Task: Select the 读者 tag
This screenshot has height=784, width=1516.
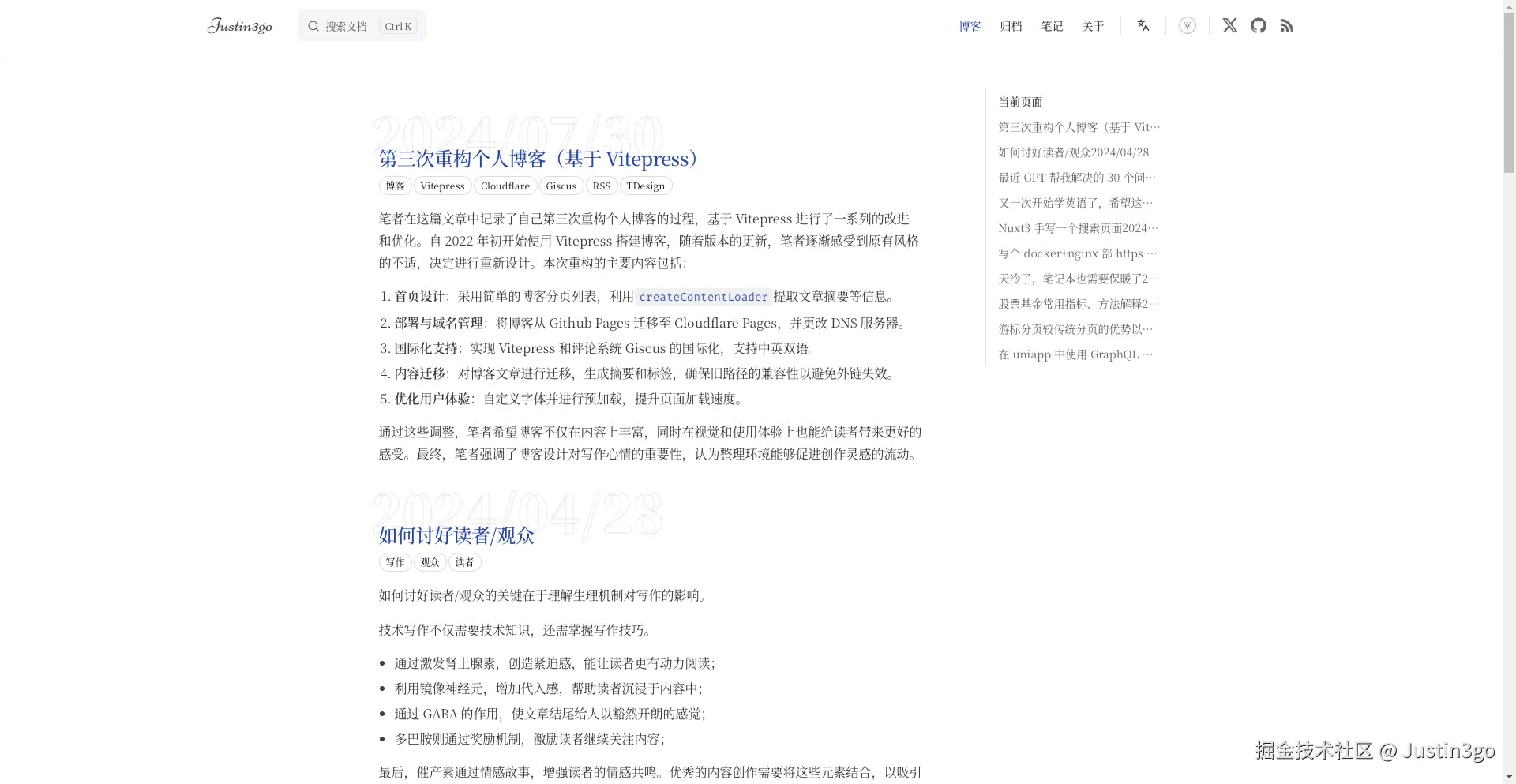Action: (464, 562)
